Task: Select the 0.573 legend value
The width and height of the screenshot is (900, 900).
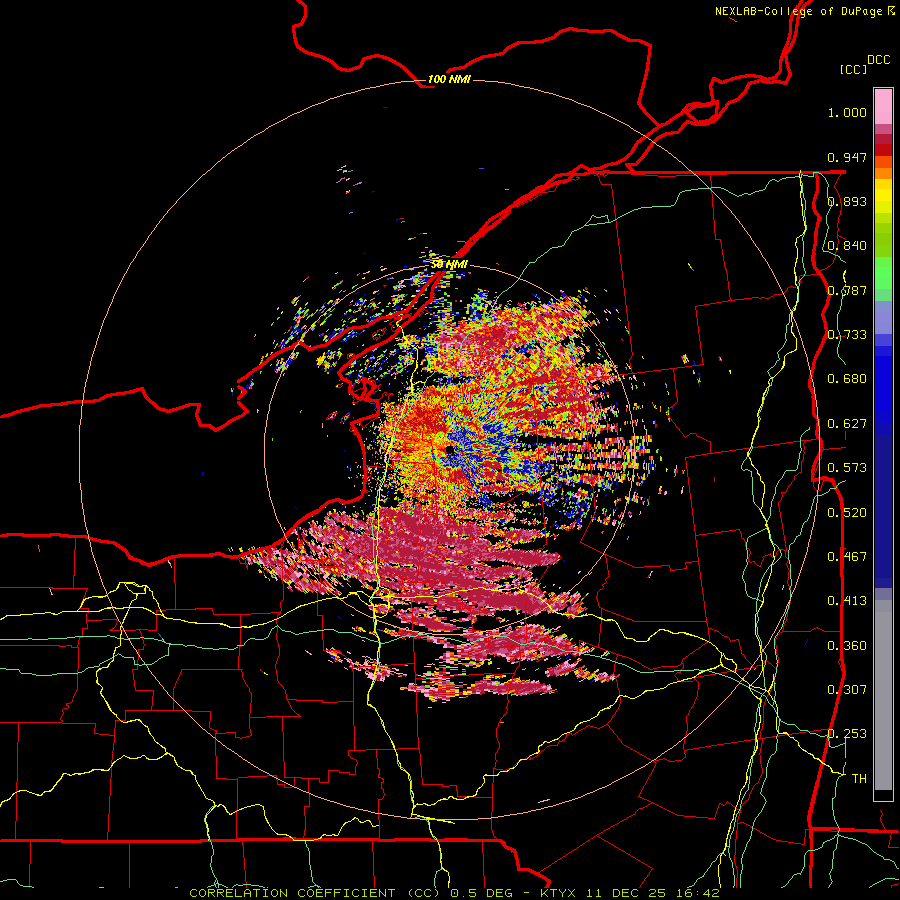Action: point(847,468)
